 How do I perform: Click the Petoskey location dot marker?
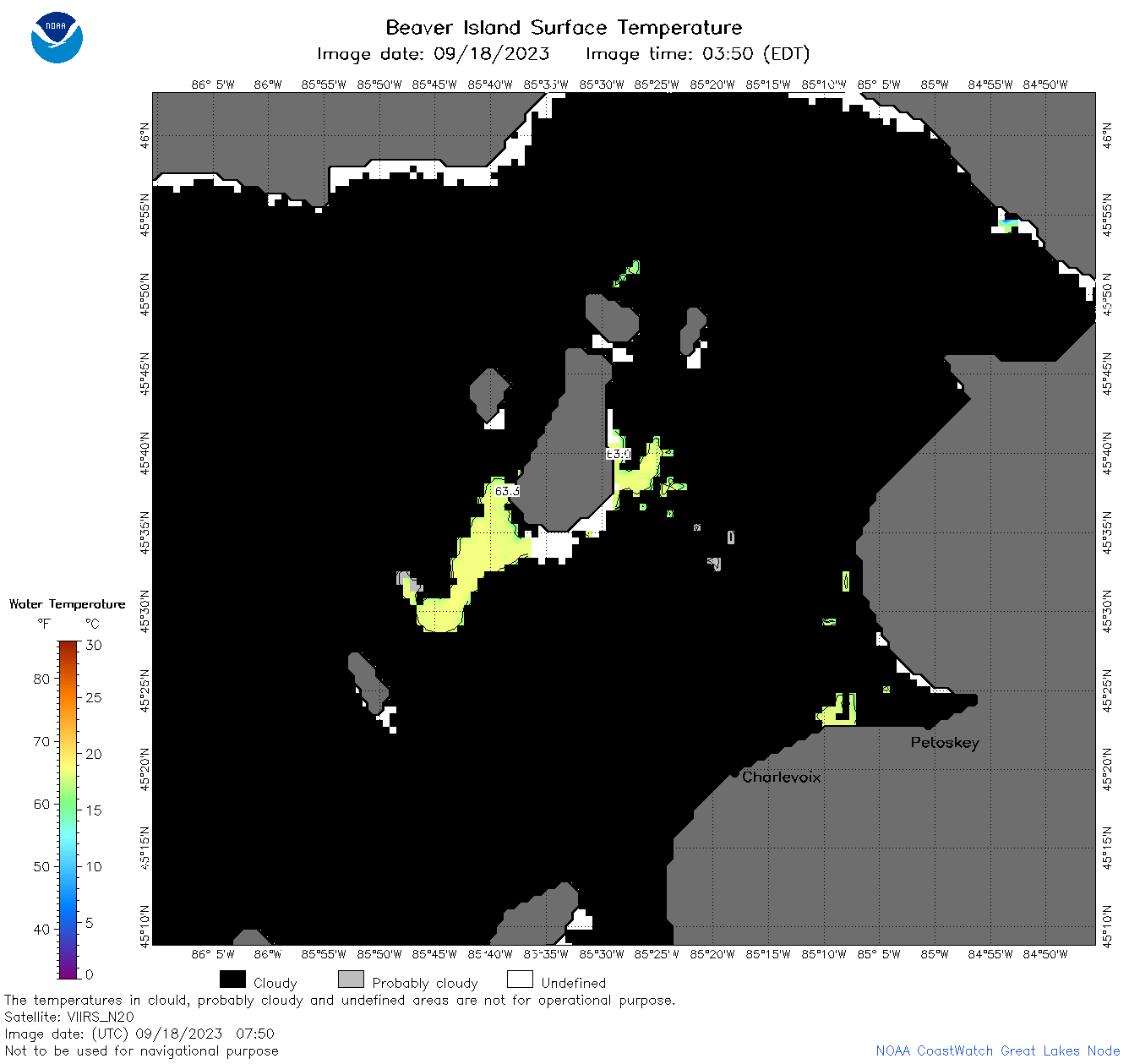coord(928,724)
